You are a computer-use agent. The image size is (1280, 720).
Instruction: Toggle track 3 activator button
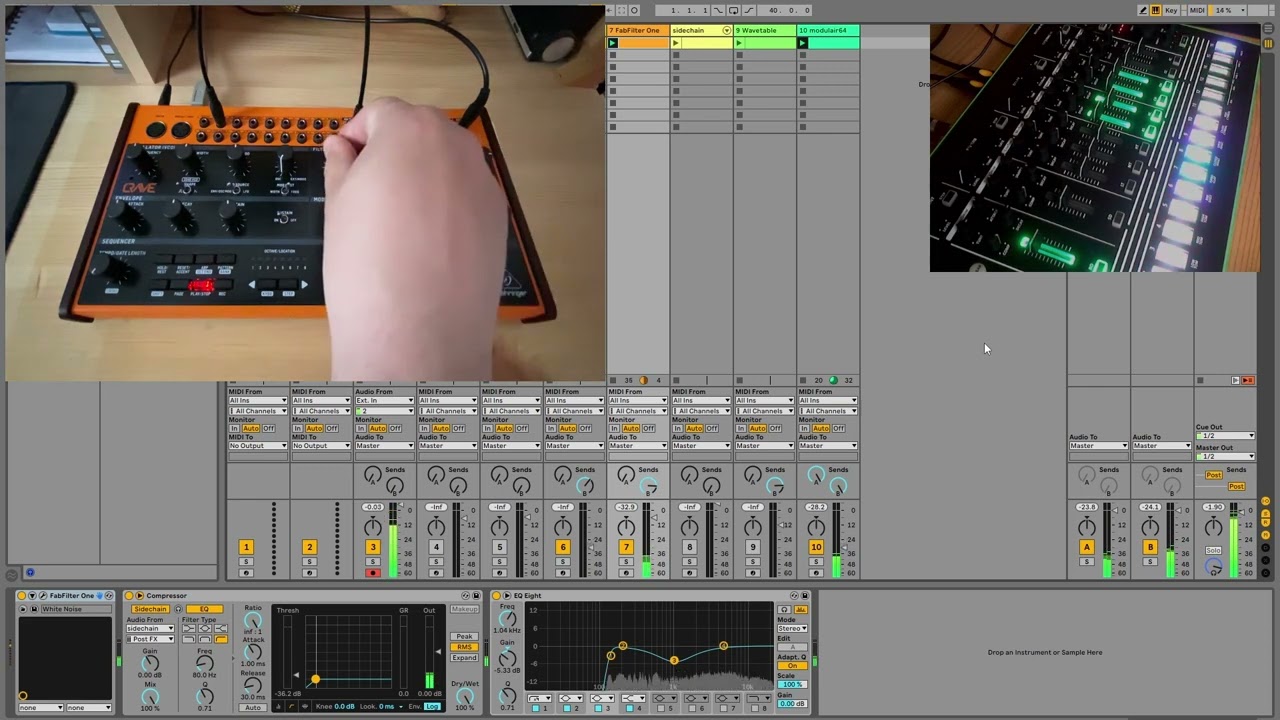coord(373,547)
